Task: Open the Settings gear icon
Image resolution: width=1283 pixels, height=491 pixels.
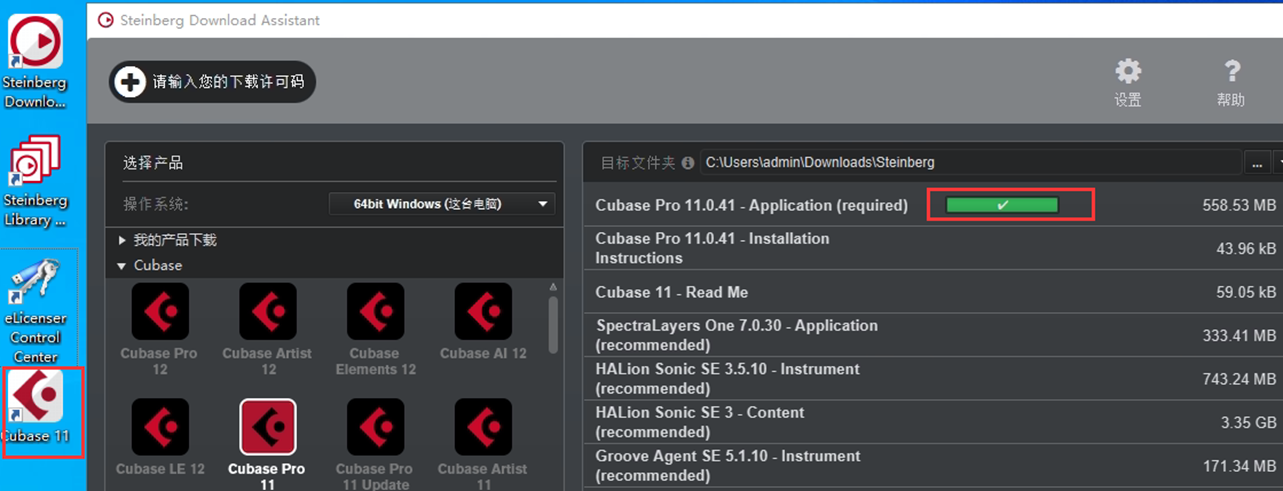Action: click(1128, 73)
